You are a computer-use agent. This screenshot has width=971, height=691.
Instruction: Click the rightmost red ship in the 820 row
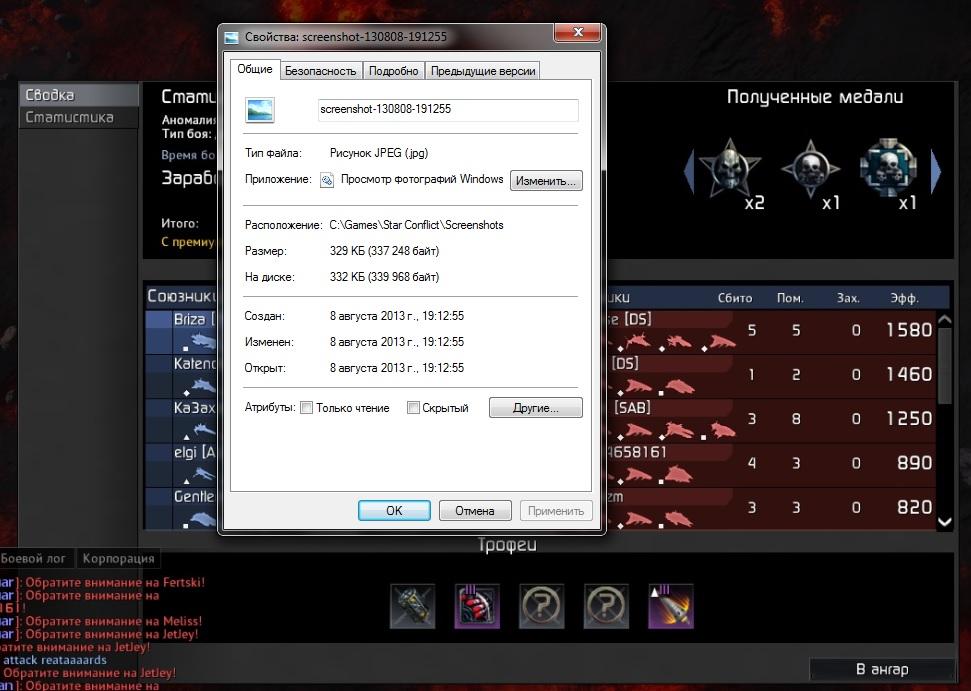point(678,519)
